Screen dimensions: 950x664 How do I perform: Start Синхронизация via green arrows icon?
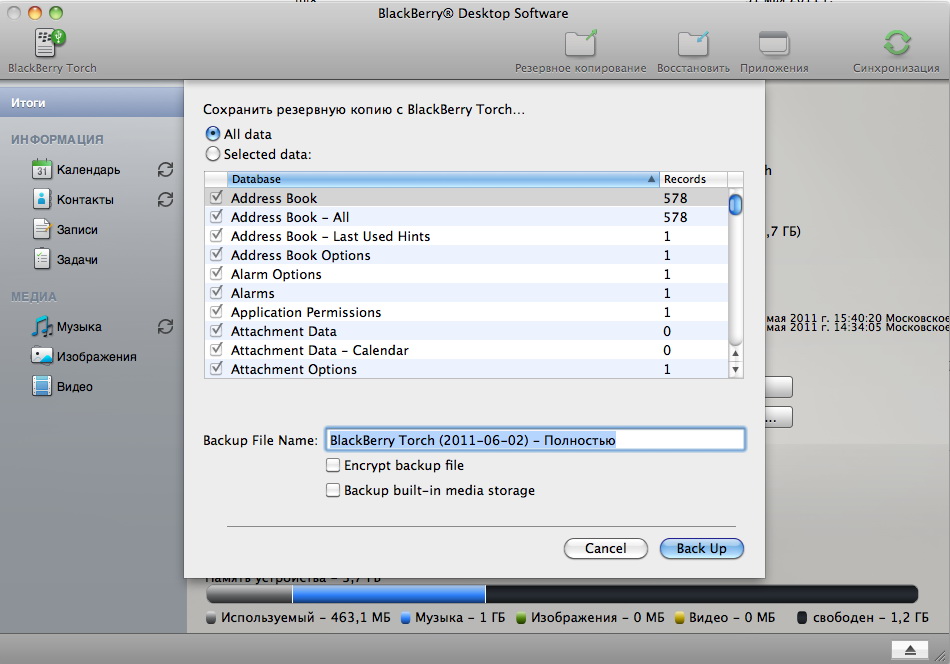click(x=897, y=43)
